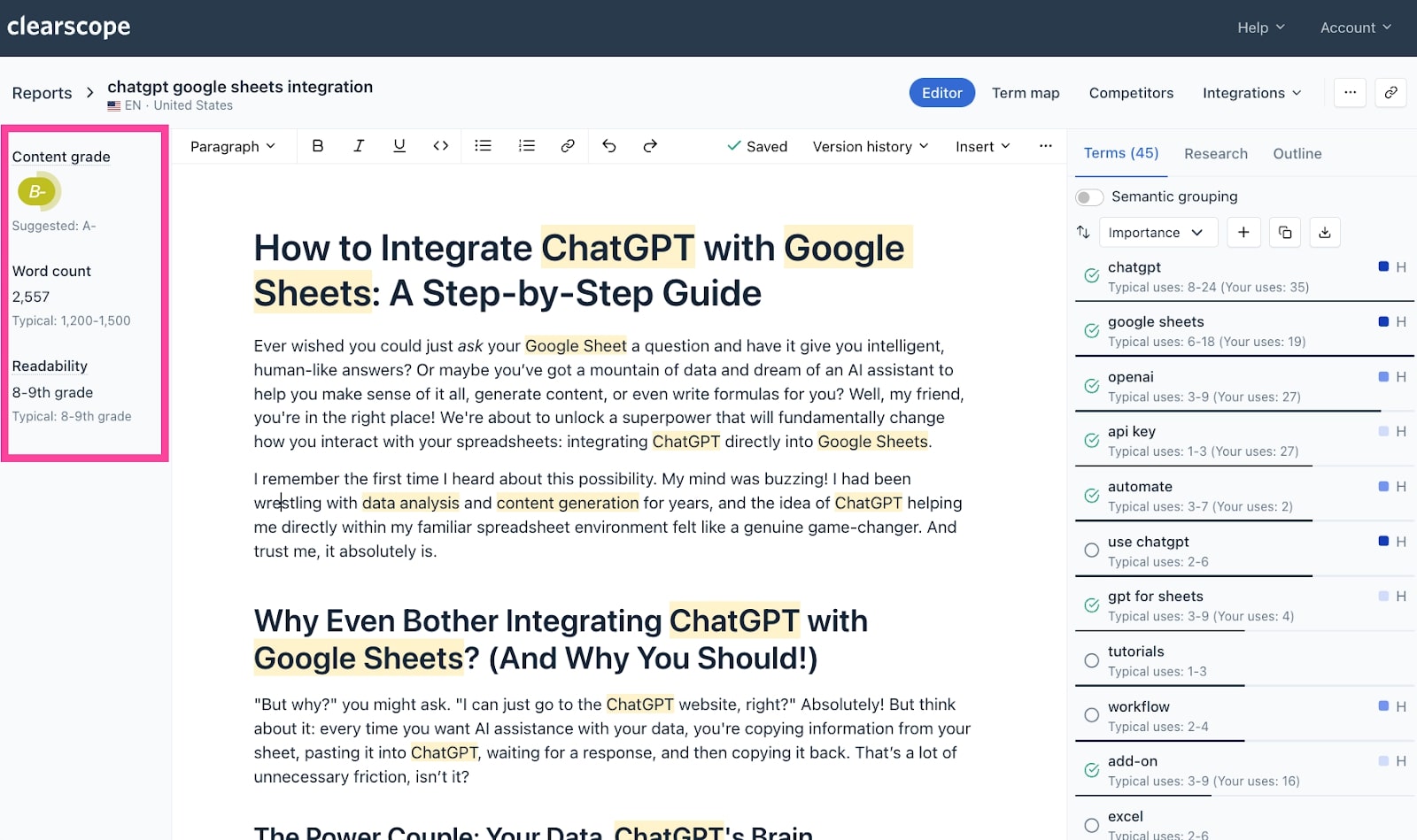Click the H heading marker for add-on
The height and width of the screenshot is (840, 1417).
[x=1401, y=761]
